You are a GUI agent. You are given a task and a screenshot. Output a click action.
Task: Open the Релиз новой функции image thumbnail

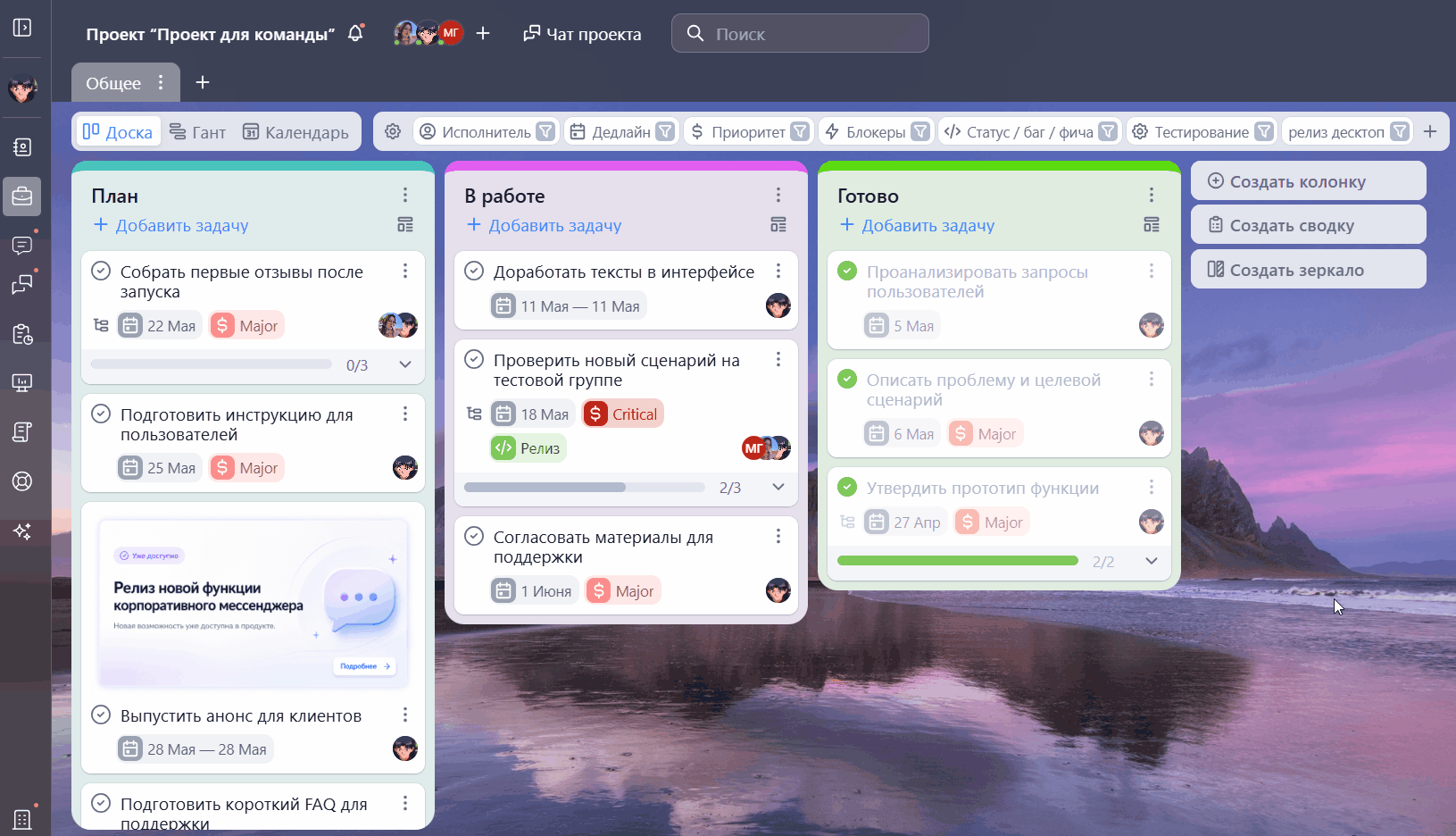coord(254,603)
